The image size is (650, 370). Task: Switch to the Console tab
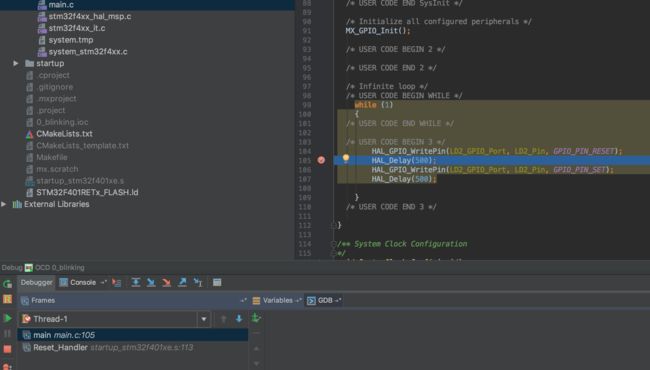point(83,283)
